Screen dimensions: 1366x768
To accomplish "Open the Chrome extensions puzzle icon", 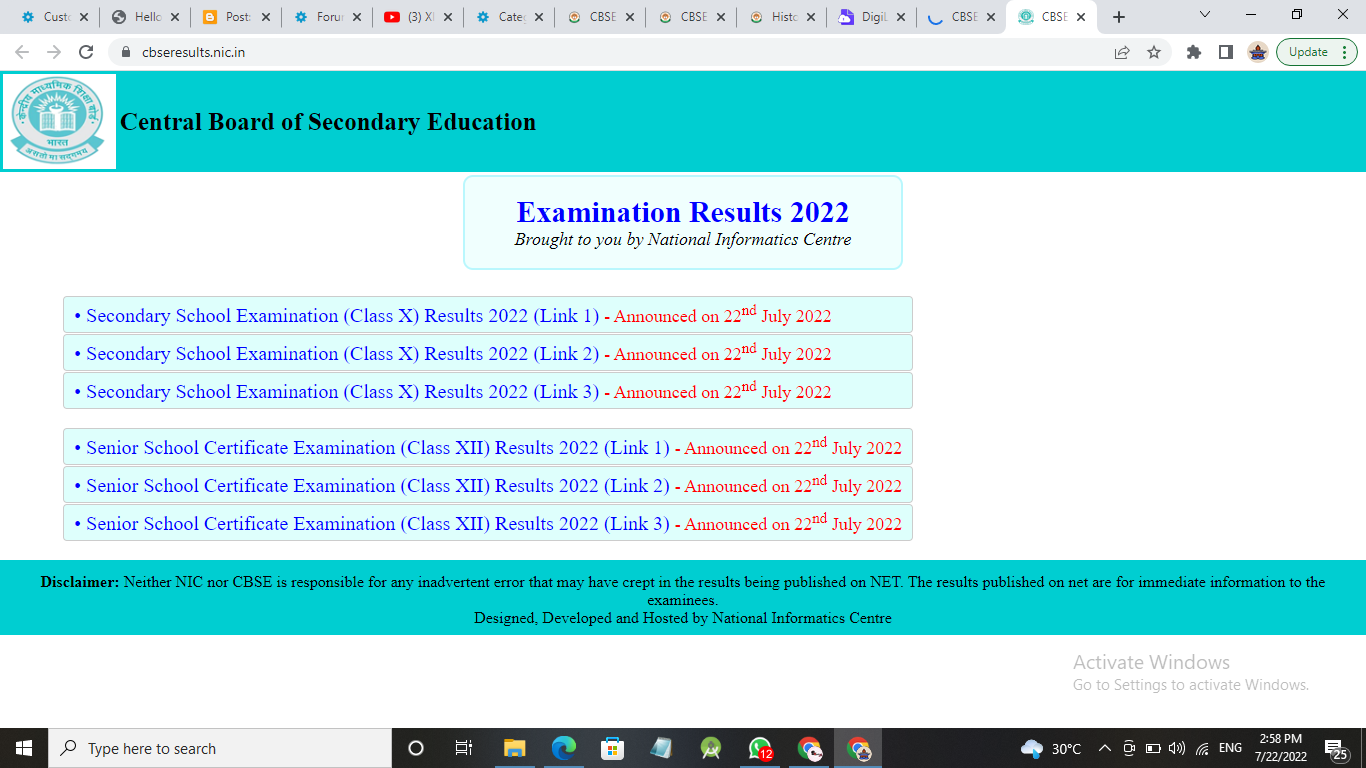I will pyautogui.click(x=1193, y=52).
